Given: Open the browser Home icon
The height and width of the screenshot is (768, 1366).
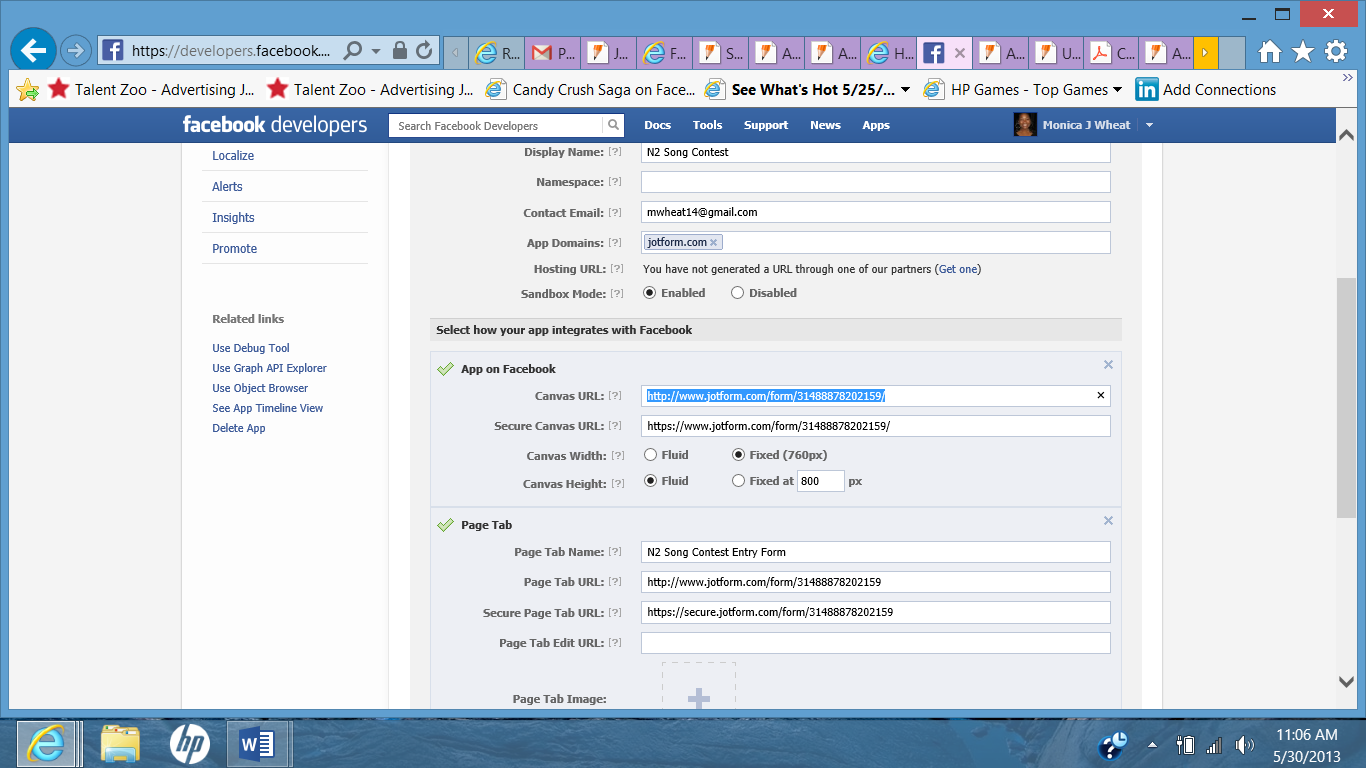Looking at the screenshot, I should [1270, 51].
